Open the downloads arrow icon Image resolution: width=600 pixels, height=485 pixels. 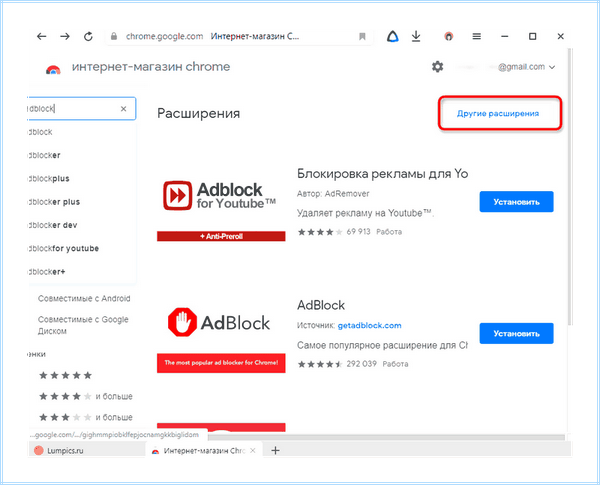coord(416,36)
